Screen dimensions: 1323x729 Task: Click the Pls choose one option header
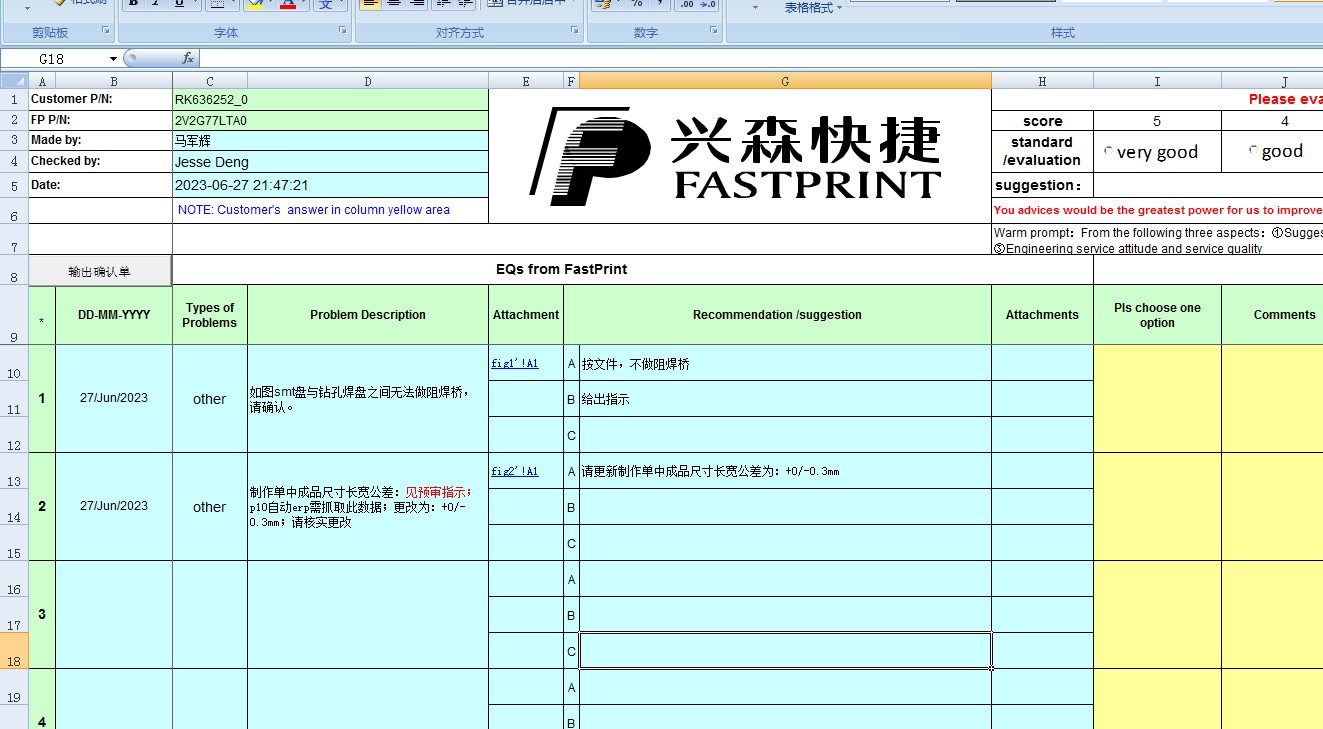point(1157,315)
